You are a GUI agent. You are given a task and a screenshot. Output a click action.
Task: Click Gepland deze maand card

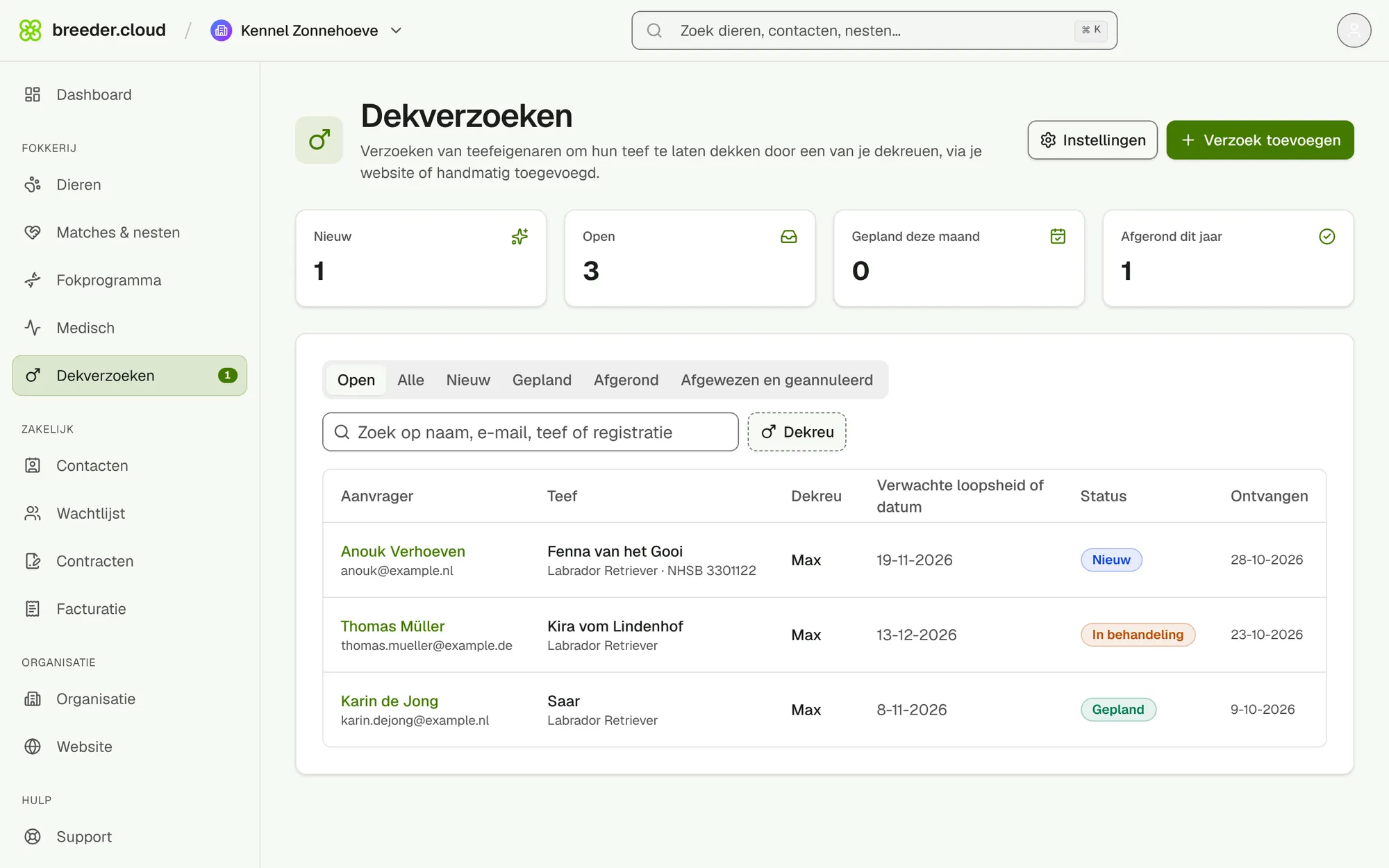[959, 258]
